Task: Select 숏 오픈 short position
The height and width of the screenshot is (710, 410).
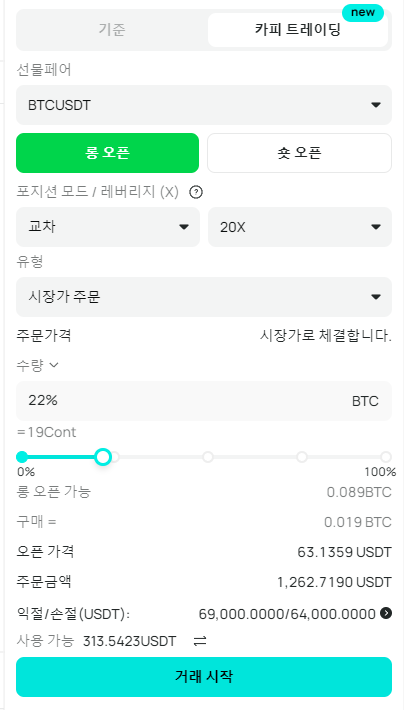Action: [299, 153]
